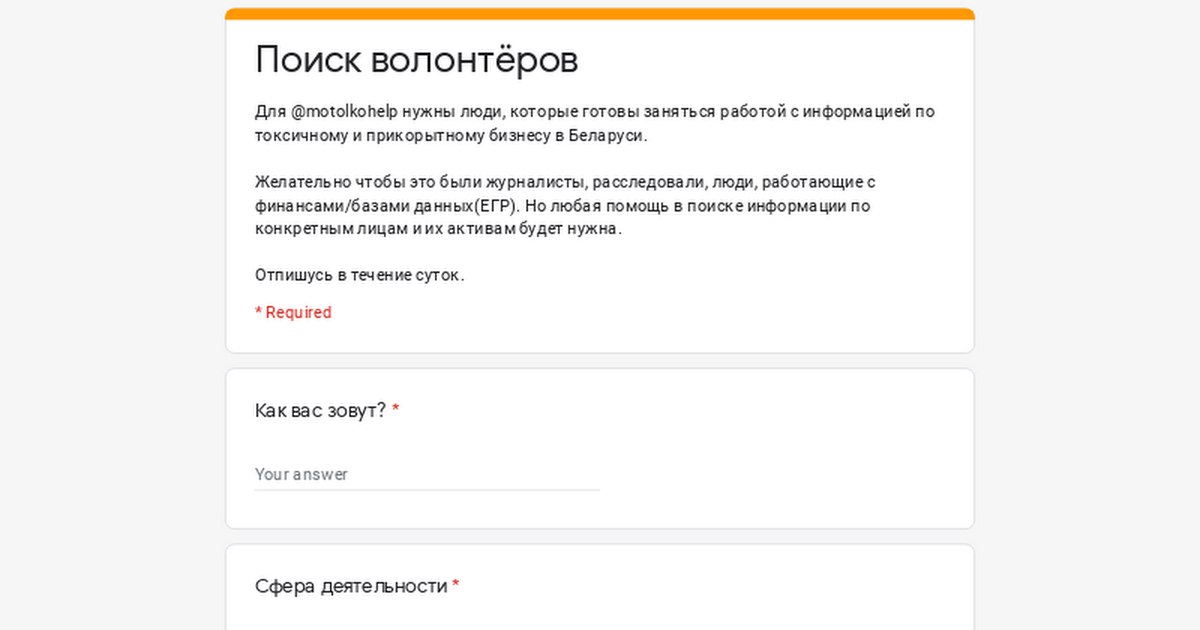The height and width of the screenshot is (630, 1200).
Task: Click the red asterisk after "Сфера деятельности"
Action: (x=456, y=586)
